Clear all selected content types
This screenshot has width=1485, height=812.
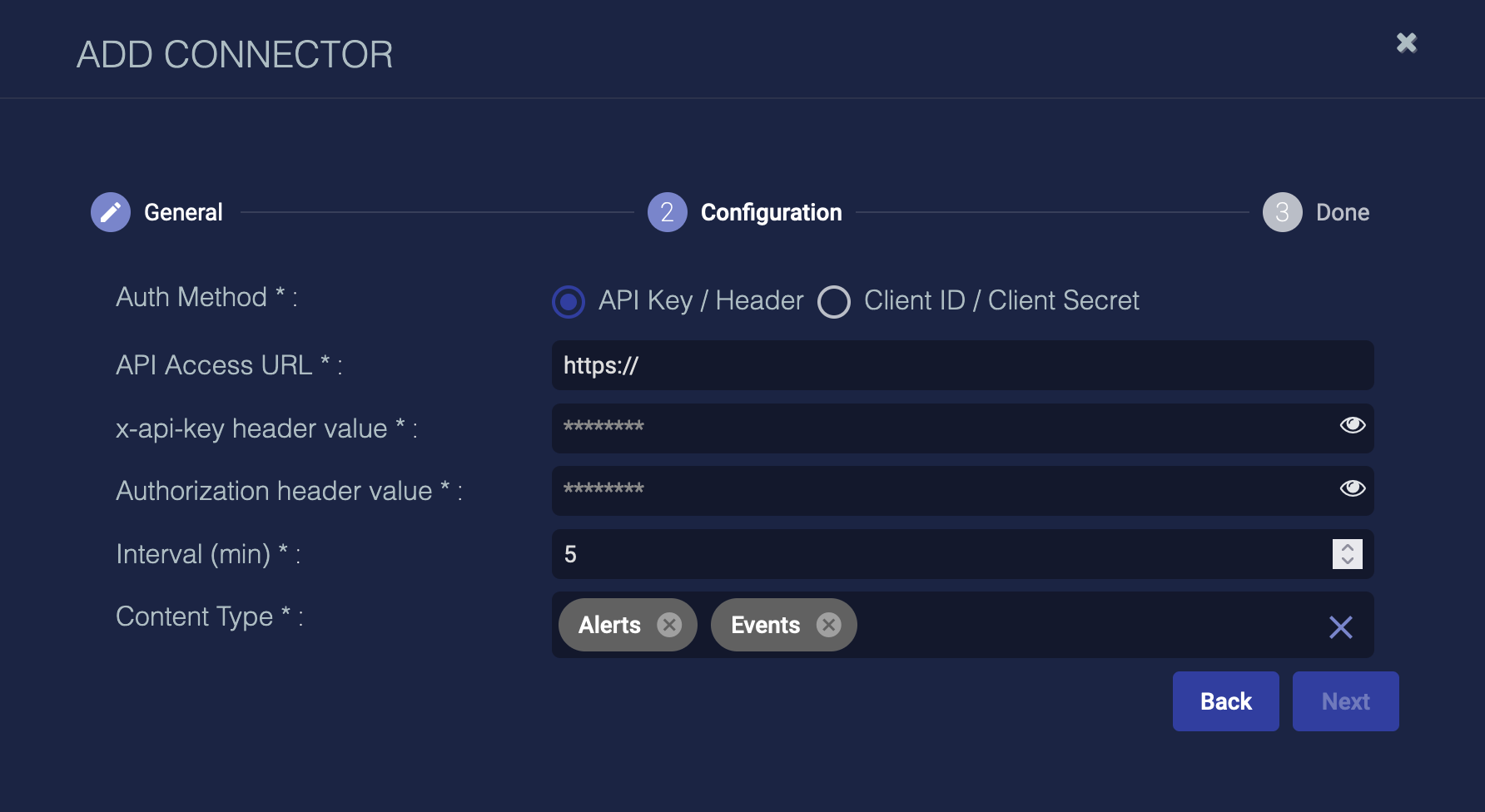[x=1340, y=626]
